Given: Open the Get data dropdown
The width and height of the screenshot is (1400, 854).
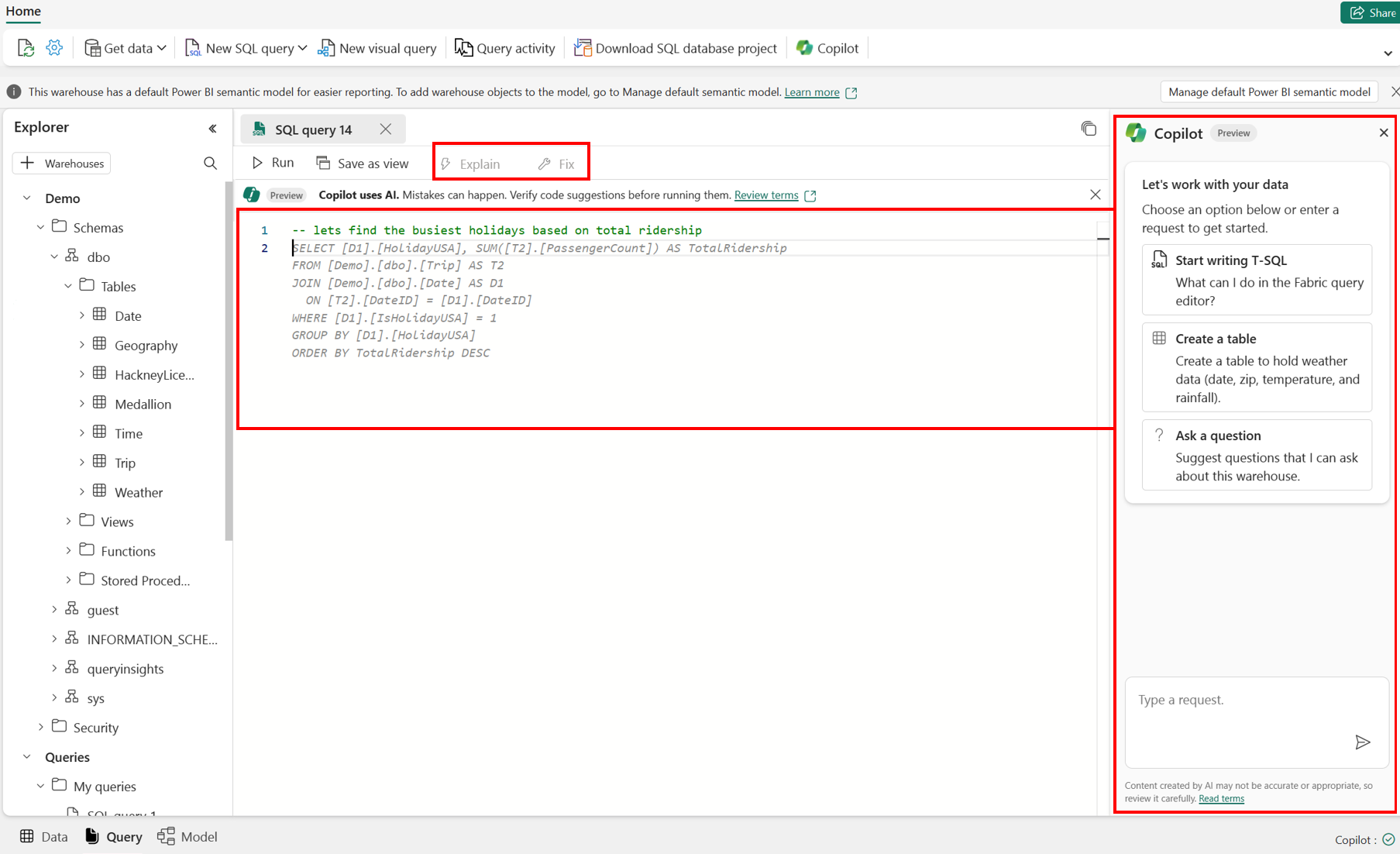Looking at the screenshot, I should [x=125, y=48].
